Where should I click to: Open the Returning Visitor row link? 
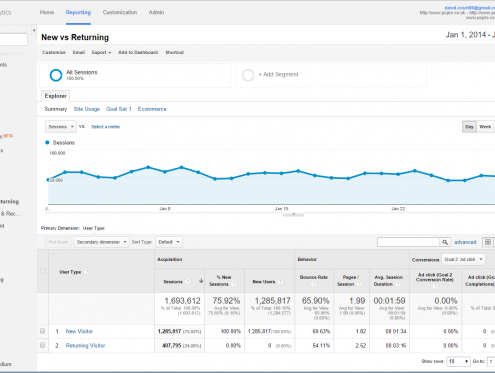pos(85,346)
